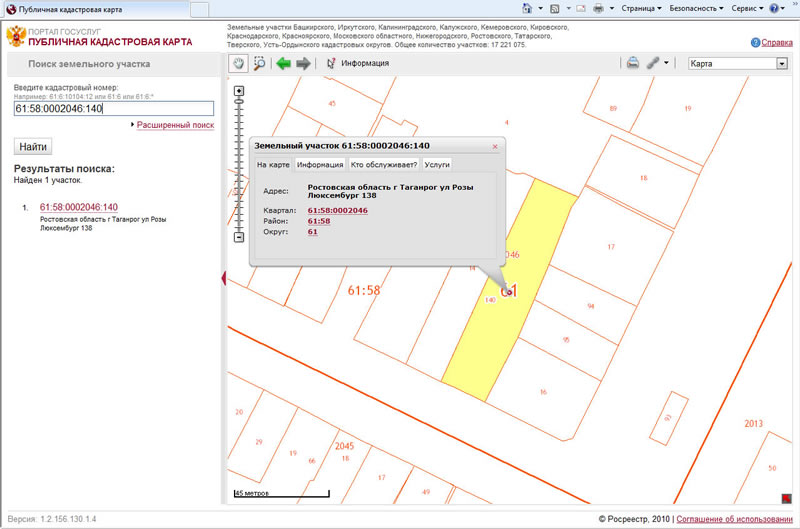Select the pan hand tool

238,63
